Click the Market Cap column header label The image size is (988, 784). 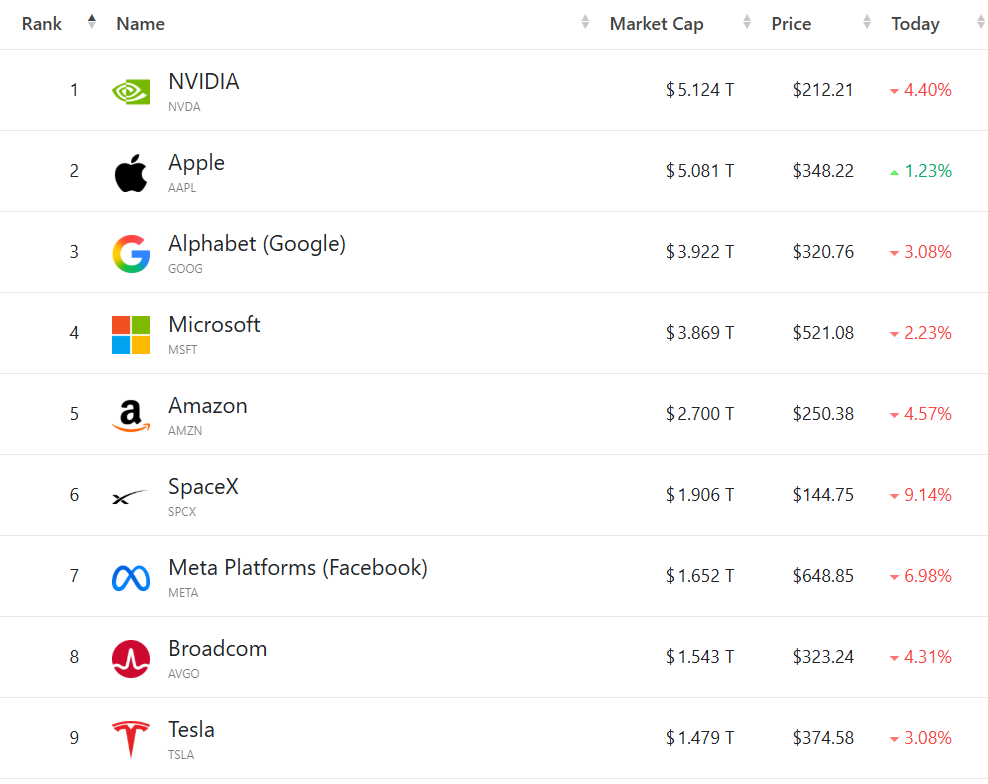(657, 24)
